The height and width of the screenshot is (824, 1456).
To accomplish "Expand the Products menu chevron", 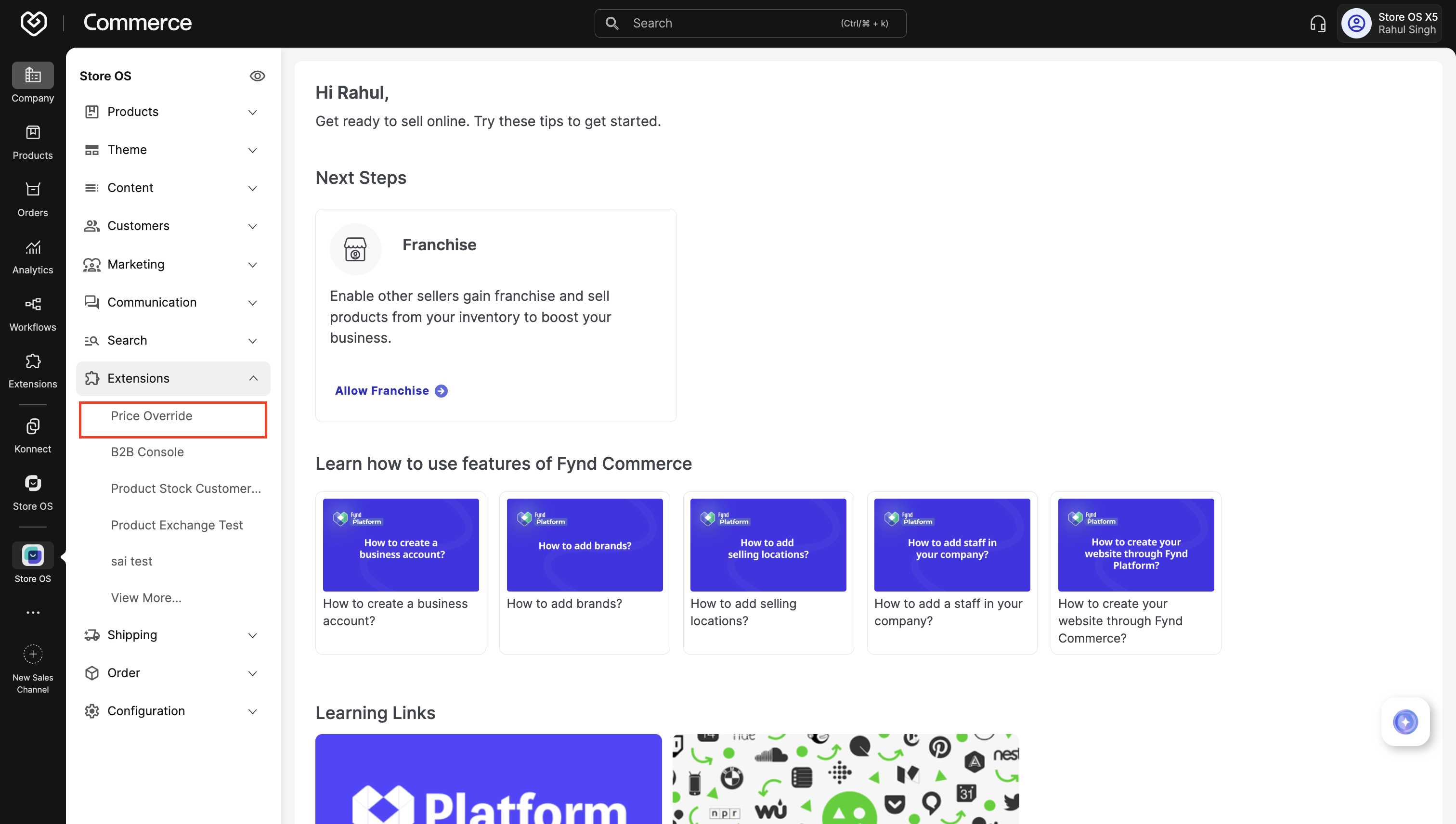I will click(x=253, y=112).
